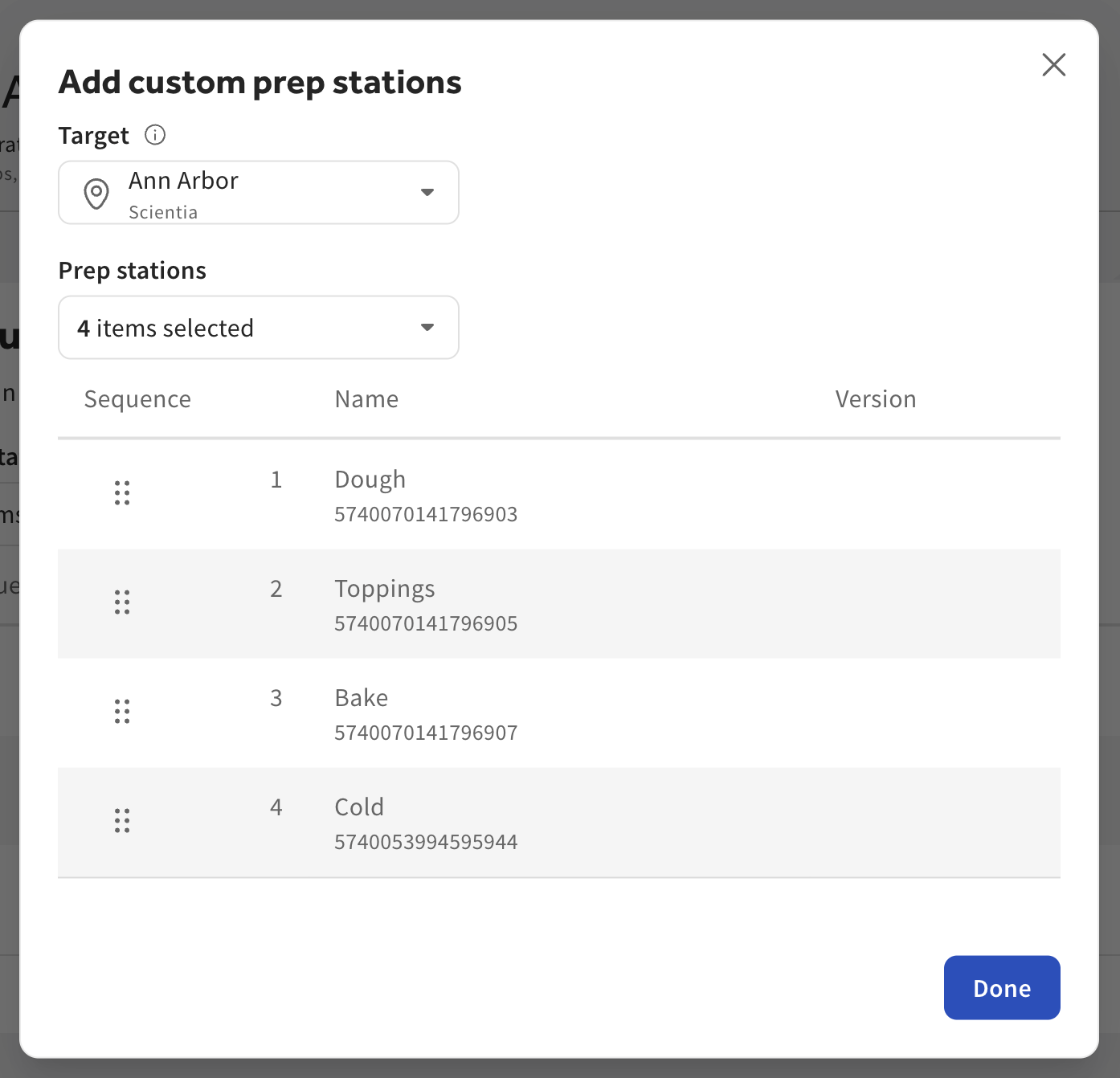Click the Scientia subtitle in the Target field

pos(163,212)
